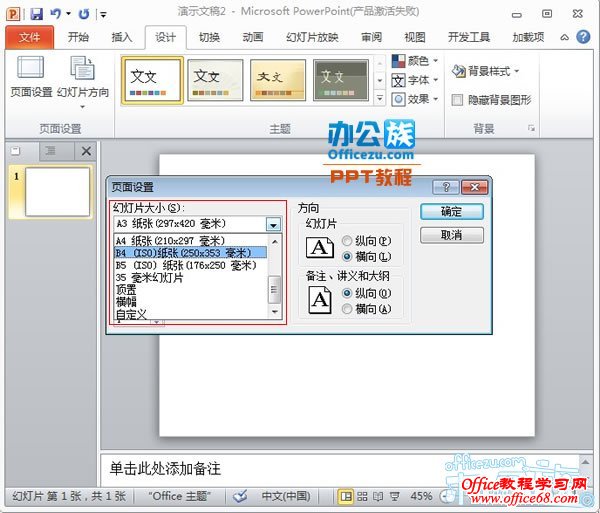Choose 顶置 from the size list
600x513 pixels.
click(191, 290)
